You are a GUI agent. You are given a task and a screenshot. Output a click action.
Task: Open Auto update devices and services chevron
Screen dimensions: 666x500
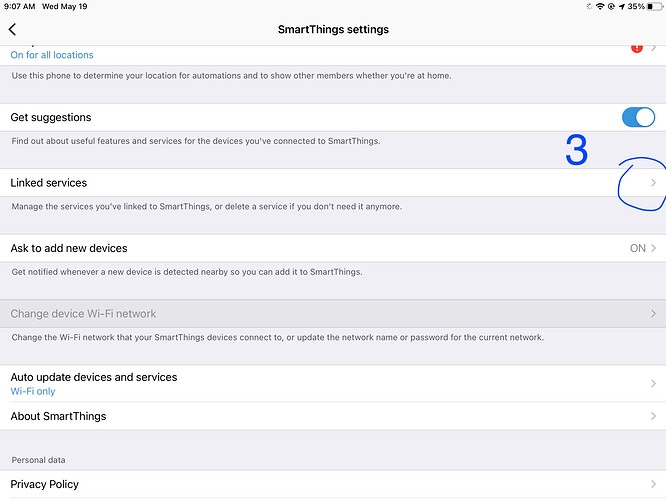tap(653, 384)
